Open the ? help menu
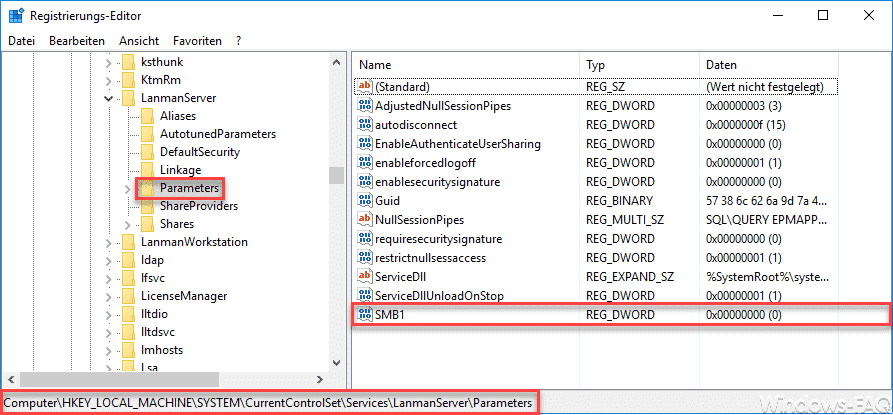The height and width of the screenshot is (415, 893). [x=239, y=41]
